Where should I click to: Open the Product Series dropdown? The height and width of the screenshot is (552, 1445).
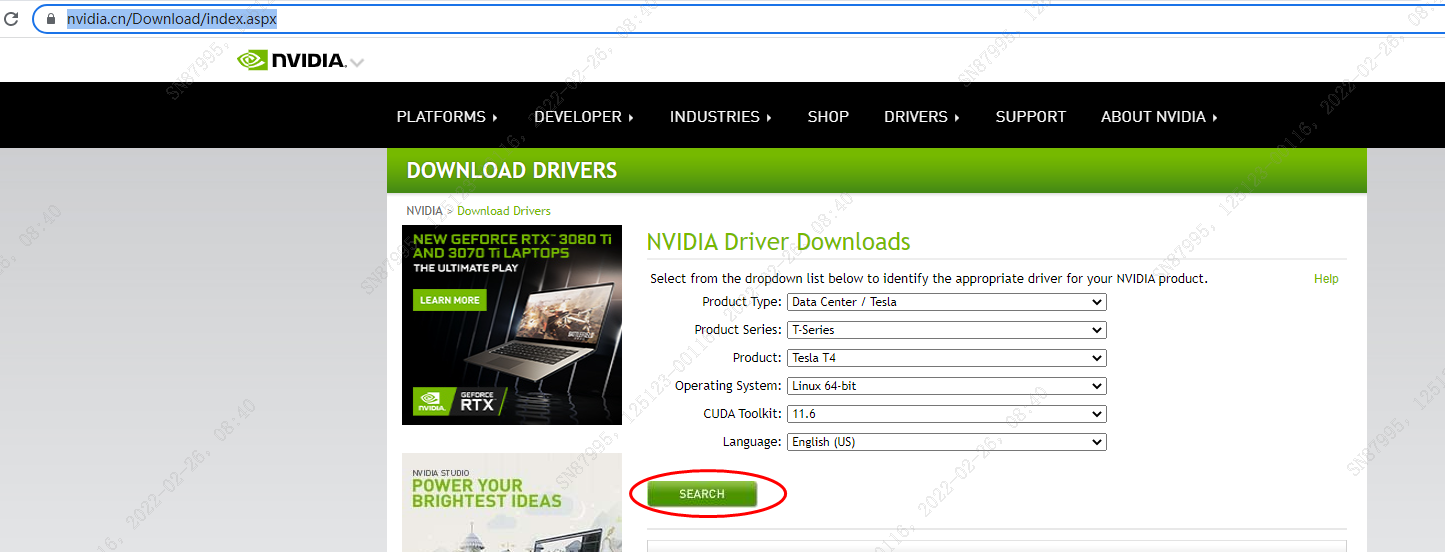tap(947, 330)
